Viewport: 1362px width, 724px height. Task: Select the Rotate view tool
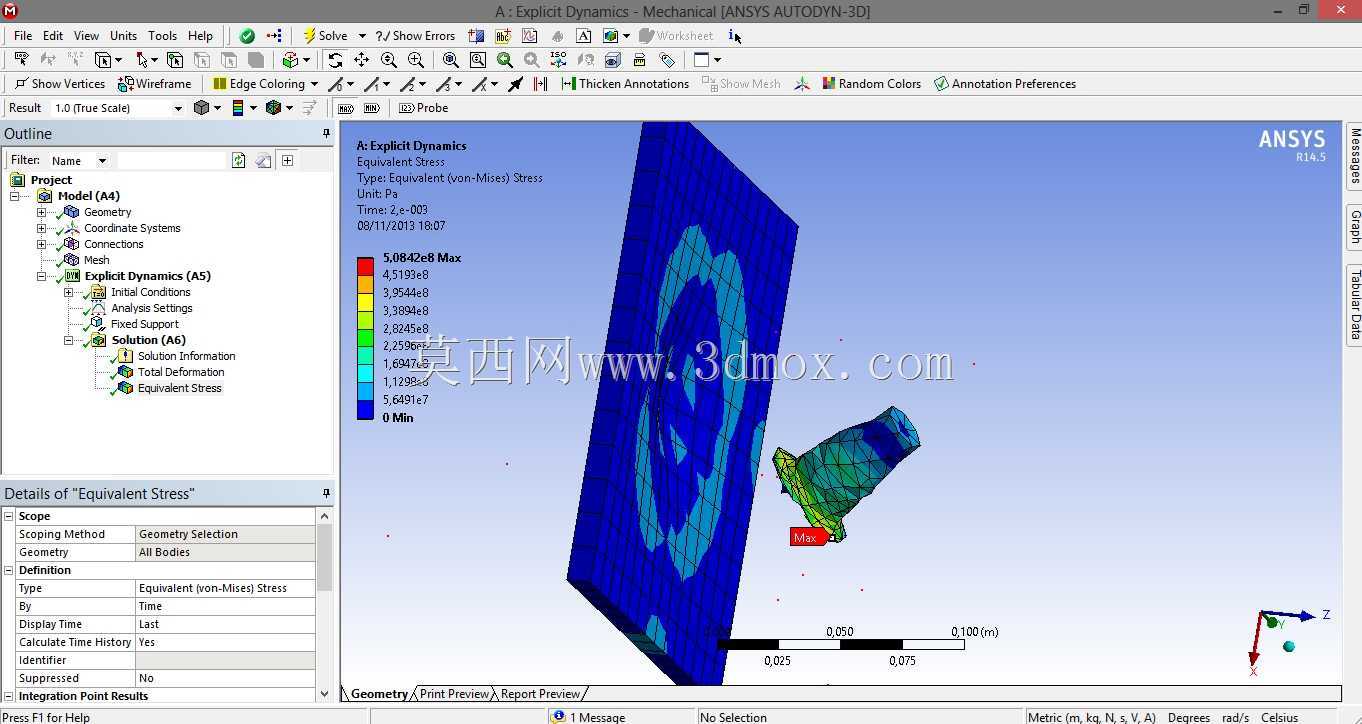(x=335, y=60)
